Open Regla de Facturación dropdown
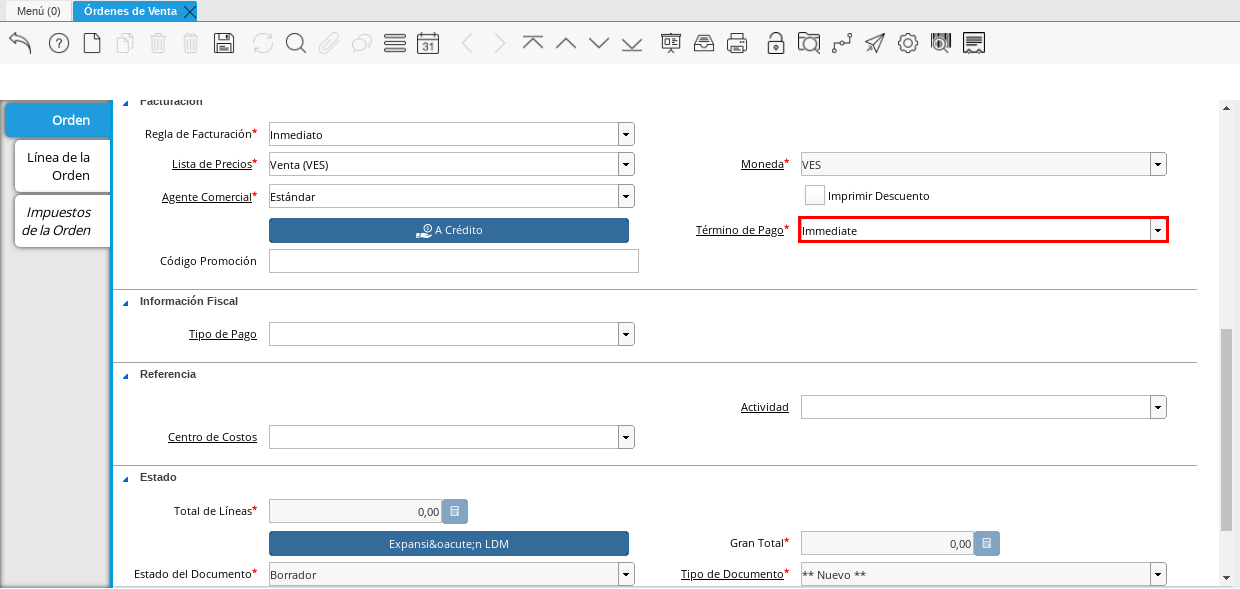The image size is (1240, 589). (x=626, y=134)
